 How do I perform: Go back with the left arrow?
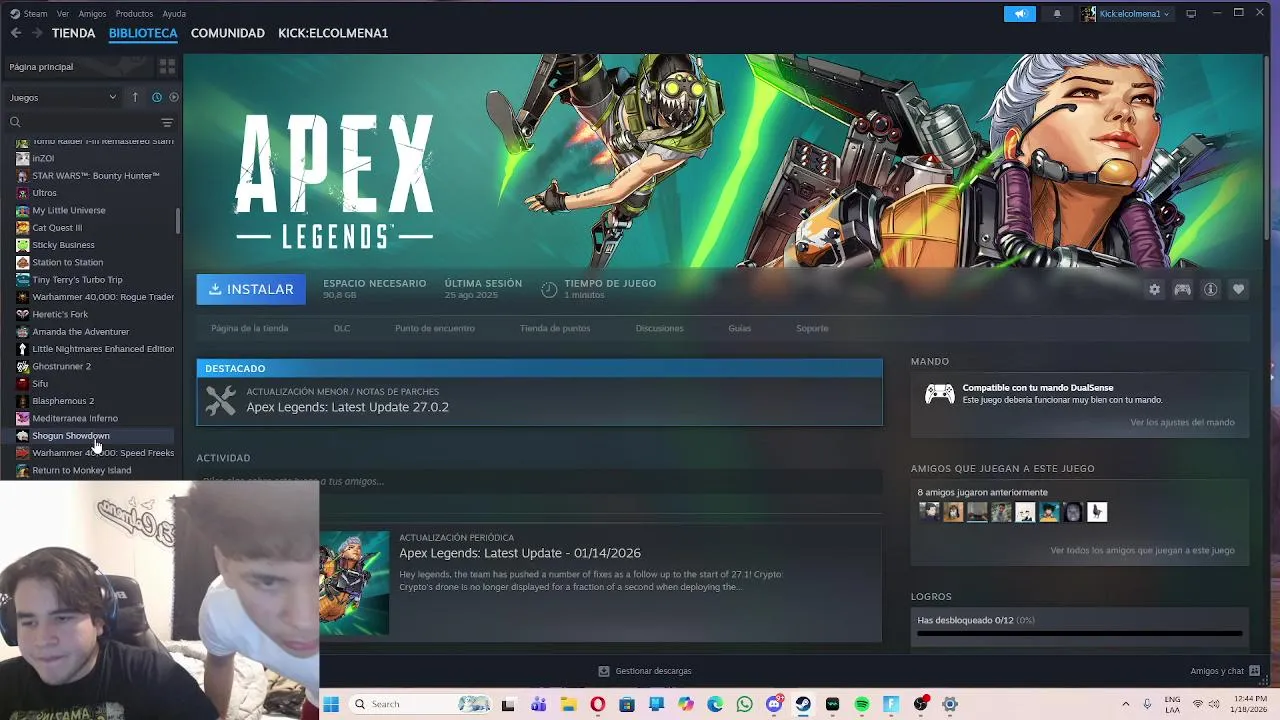tap(15, 33)
